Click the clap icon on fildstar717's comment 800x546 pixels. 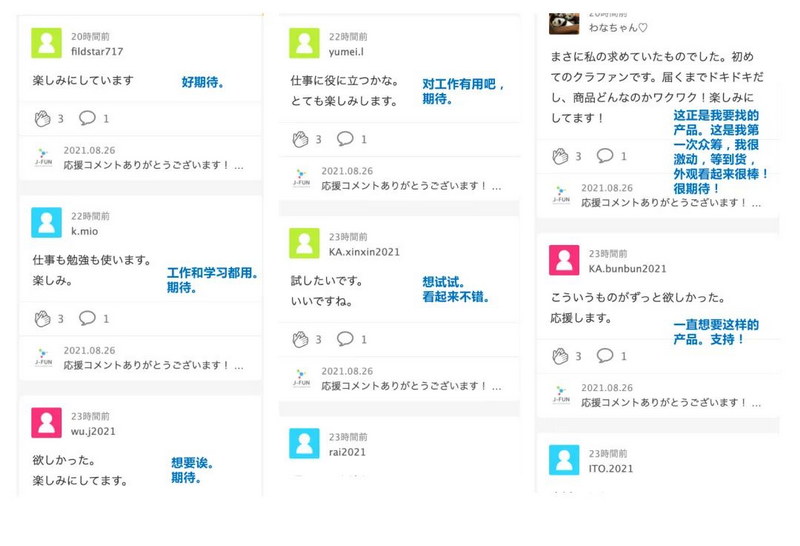pyautogui.click(x=42, y=118)
